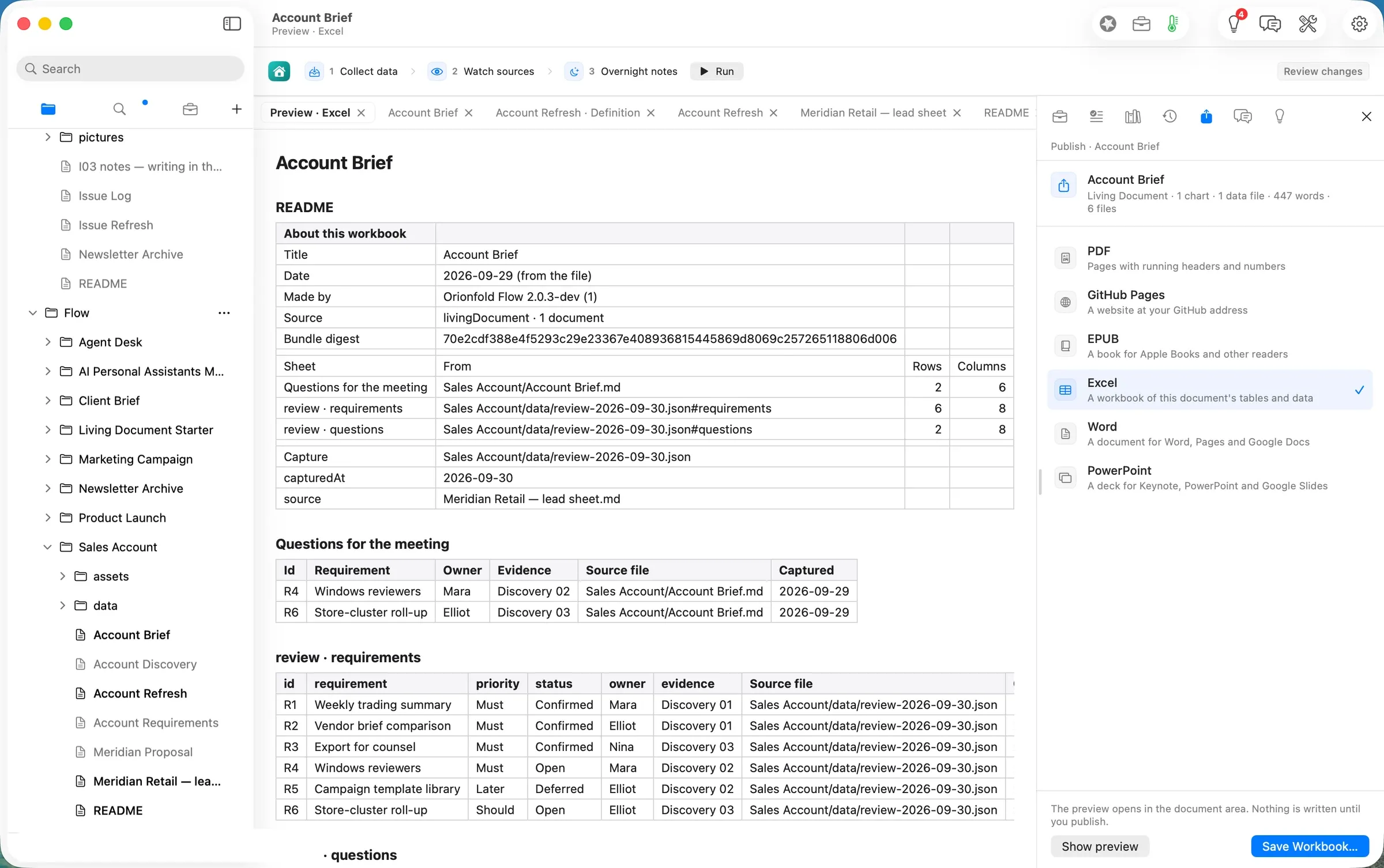Switch to the Meridian Retail — lead sheet tab

click(x=872, y=113)
